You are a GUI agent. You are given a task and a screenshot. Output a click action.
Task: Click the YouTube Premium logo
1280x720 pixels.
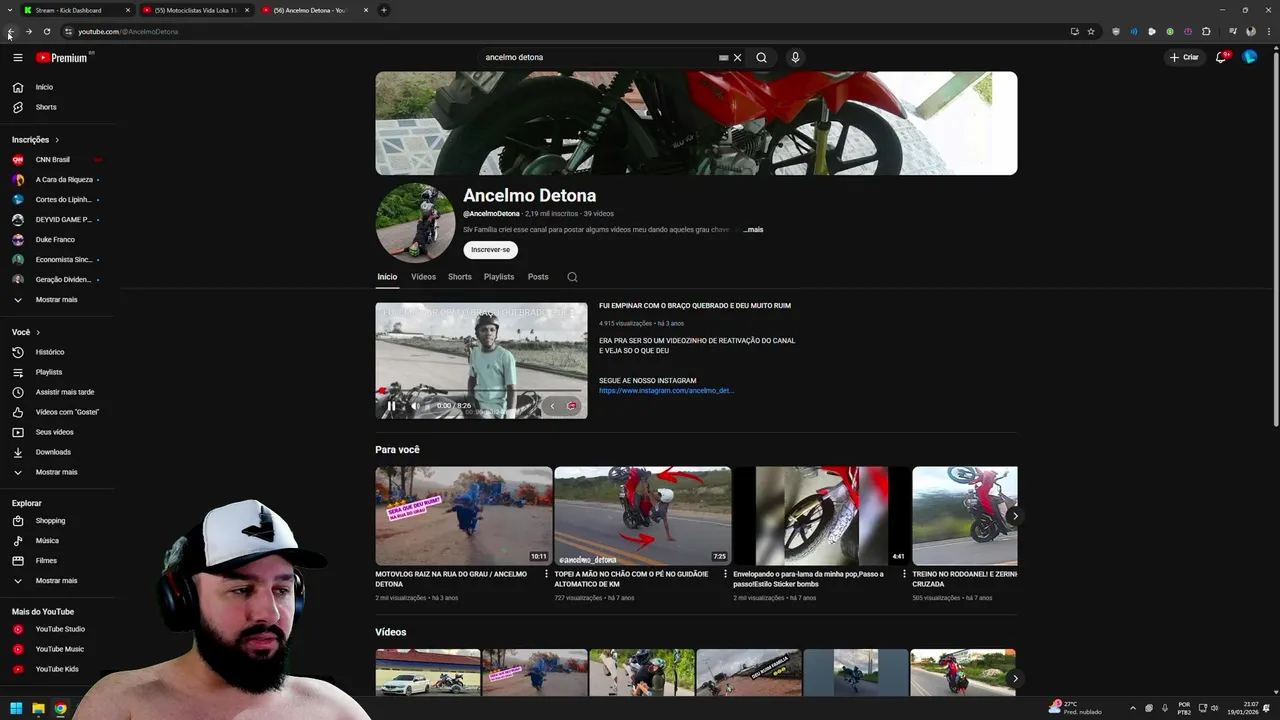pos(62,58)
